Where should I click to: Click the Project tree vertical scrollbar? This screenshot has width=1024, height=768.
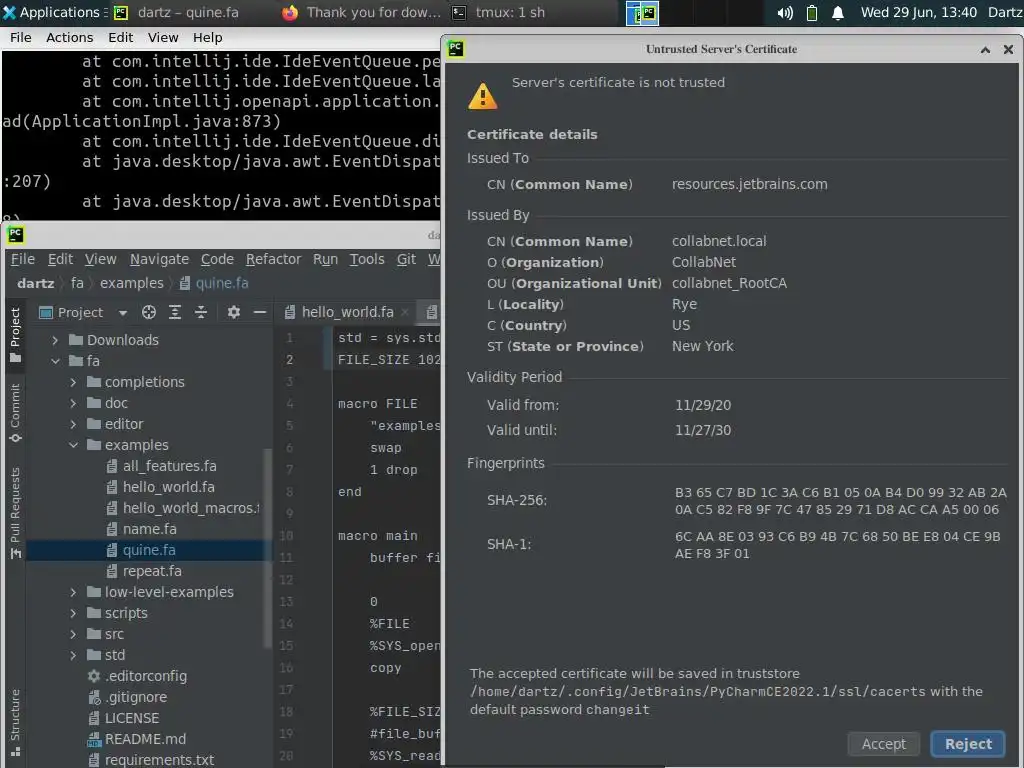point(266,549)
